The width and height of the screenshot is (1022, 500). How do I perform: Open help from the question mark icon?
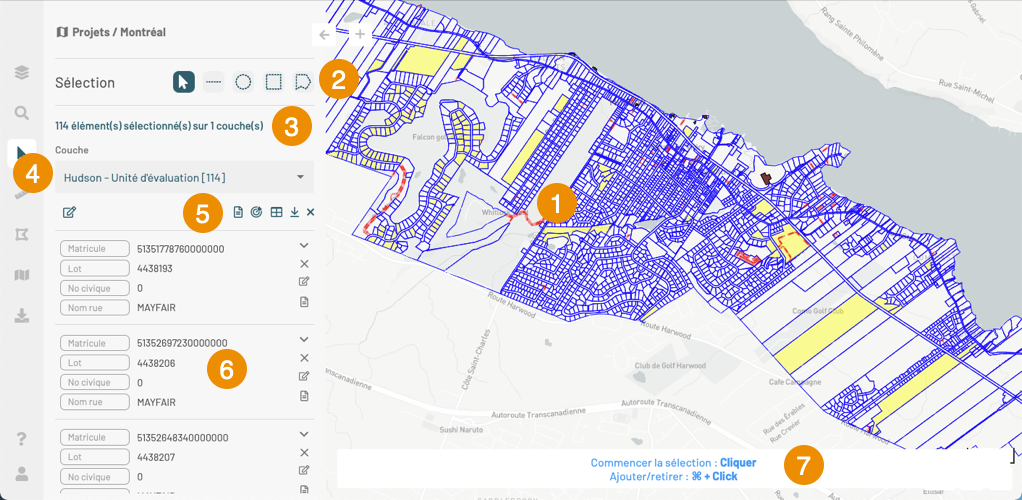click(21, 439)
